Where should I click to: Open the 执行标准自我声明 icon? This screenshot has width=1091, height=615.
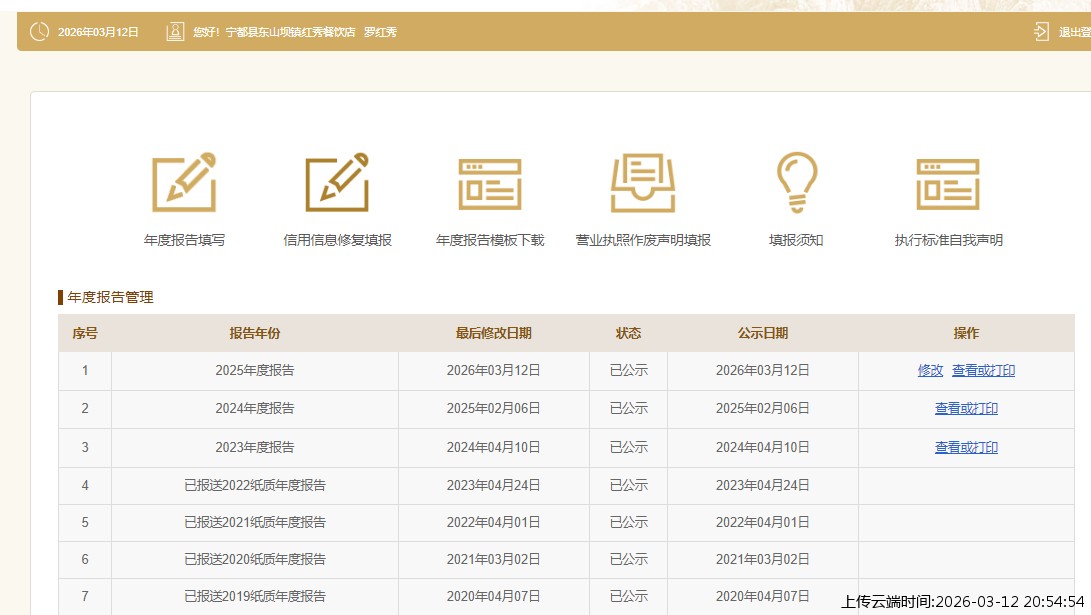pos(948,184)
